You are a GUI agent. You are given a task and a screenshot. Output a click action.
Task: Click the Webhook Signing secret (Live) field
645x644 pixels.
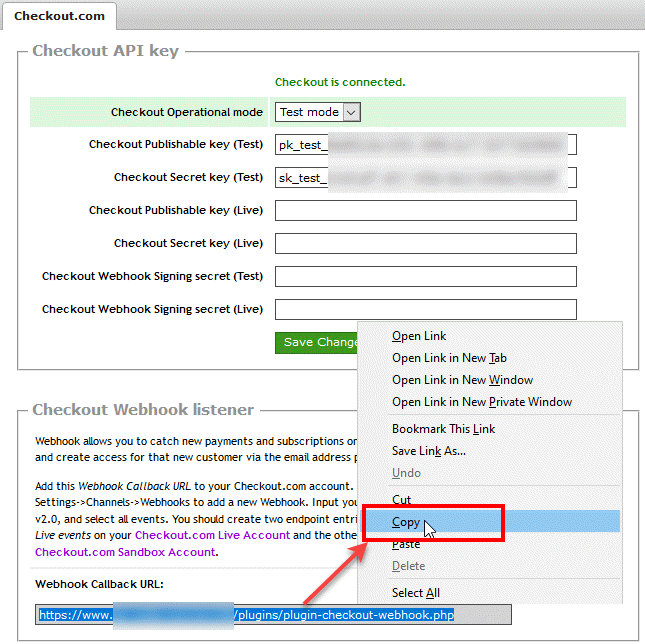(x=426, y=309)
